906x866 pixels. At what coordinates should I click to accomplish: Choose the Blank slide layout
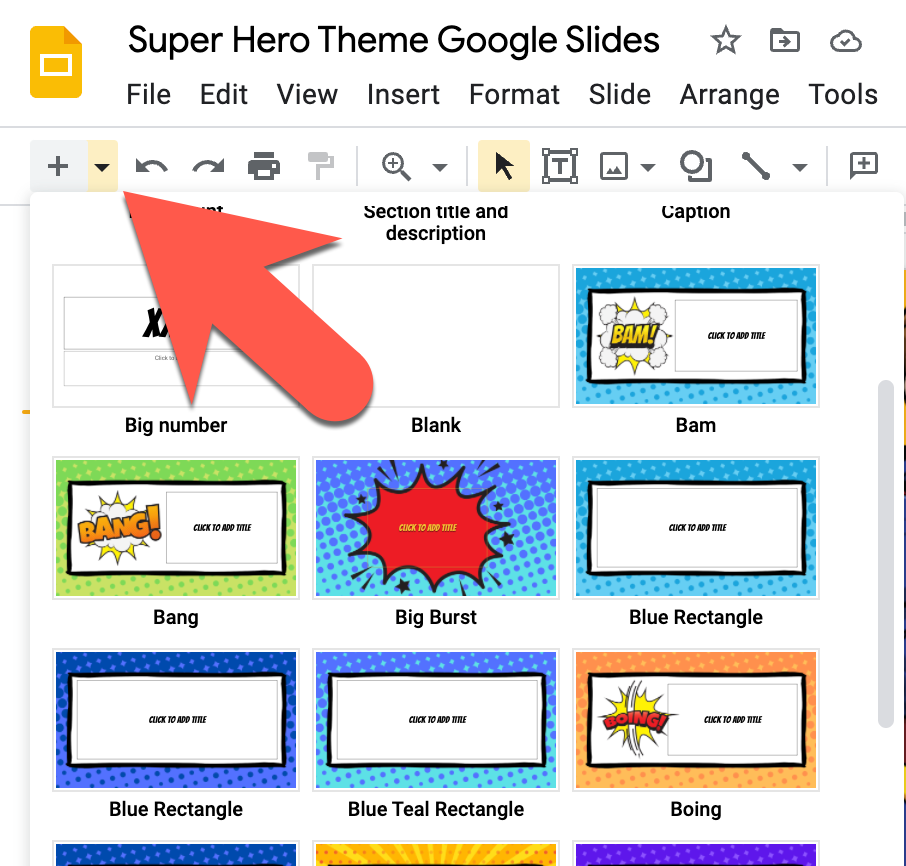pos(436,336)
